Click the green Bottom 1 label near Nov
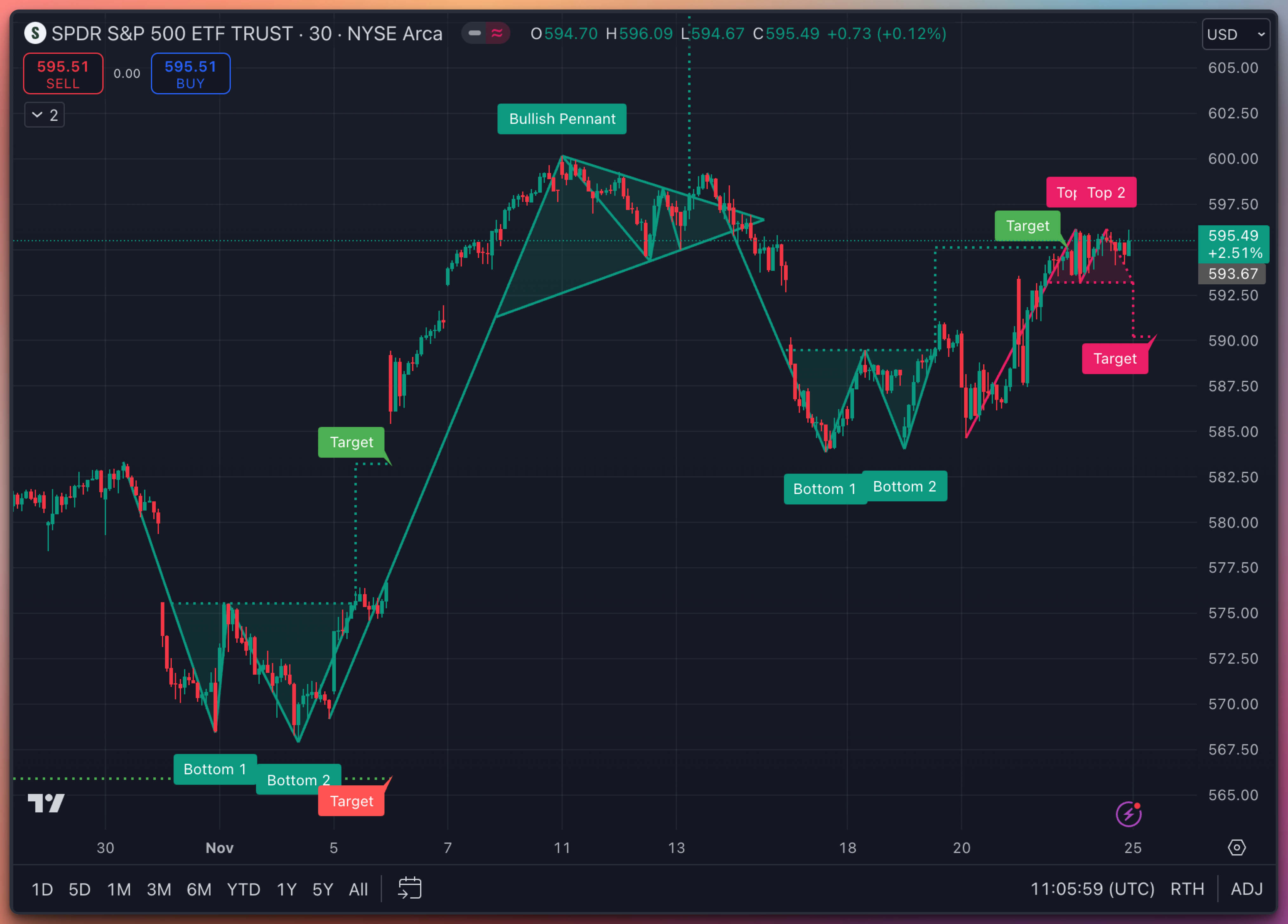The width and height of the screenshot is (1288, 924). pyautogui.click(x=215, y=769)
